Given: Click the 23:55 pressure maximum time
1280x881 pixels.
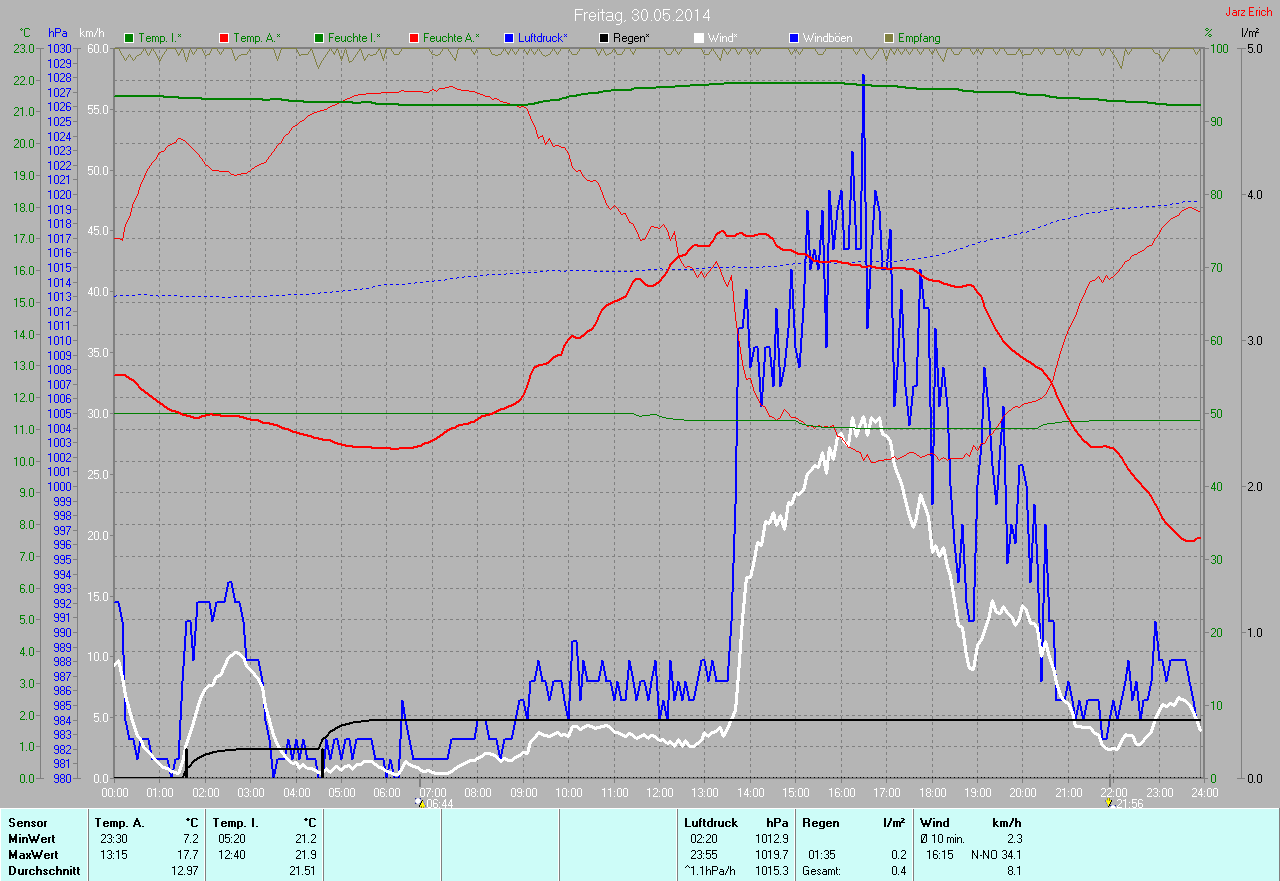Looking at the screenshot, I should point(704,855).
